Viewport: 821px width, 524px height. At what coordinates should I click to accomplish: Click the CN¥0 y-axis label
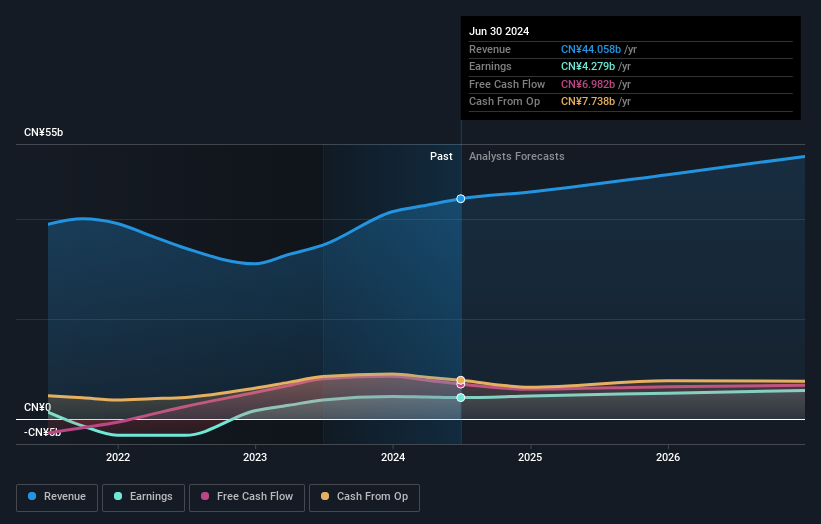point(38,407)
